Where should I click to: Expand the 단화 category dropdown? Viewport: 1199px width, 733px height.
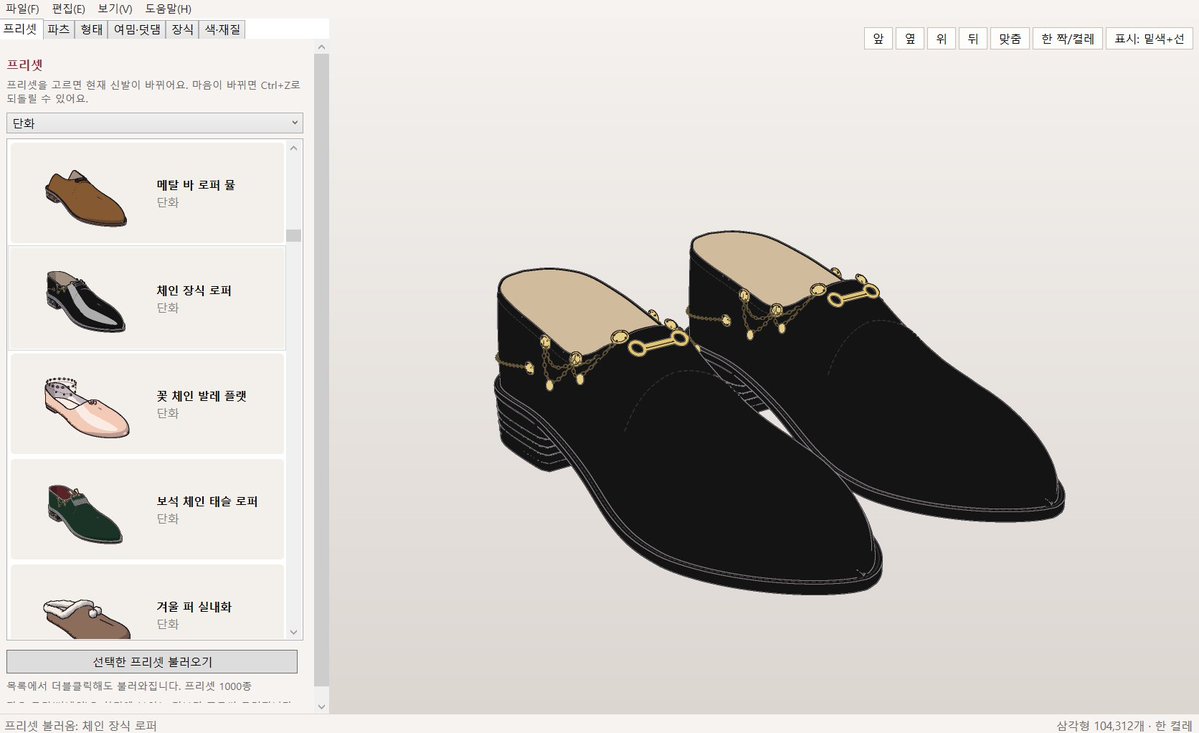point(154,123)
